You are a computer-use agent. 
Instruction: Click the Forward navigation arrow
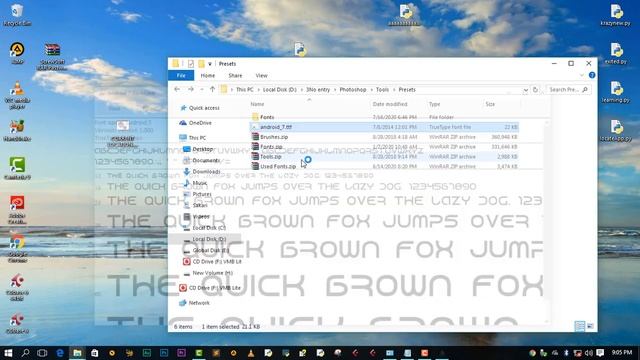pos(191,89)
